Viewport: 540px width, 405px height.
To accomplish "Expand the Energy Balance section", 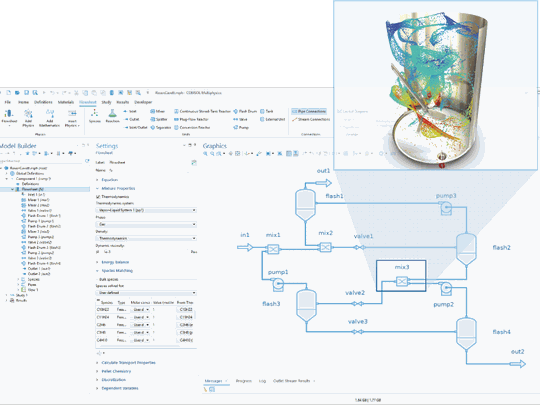I will (112, 262).
